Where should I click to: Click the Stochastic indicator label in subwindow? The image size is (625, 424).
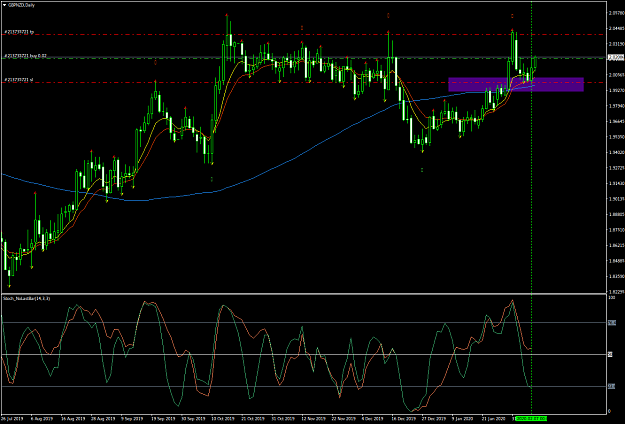pyautogui.click(x=26, y=298)
